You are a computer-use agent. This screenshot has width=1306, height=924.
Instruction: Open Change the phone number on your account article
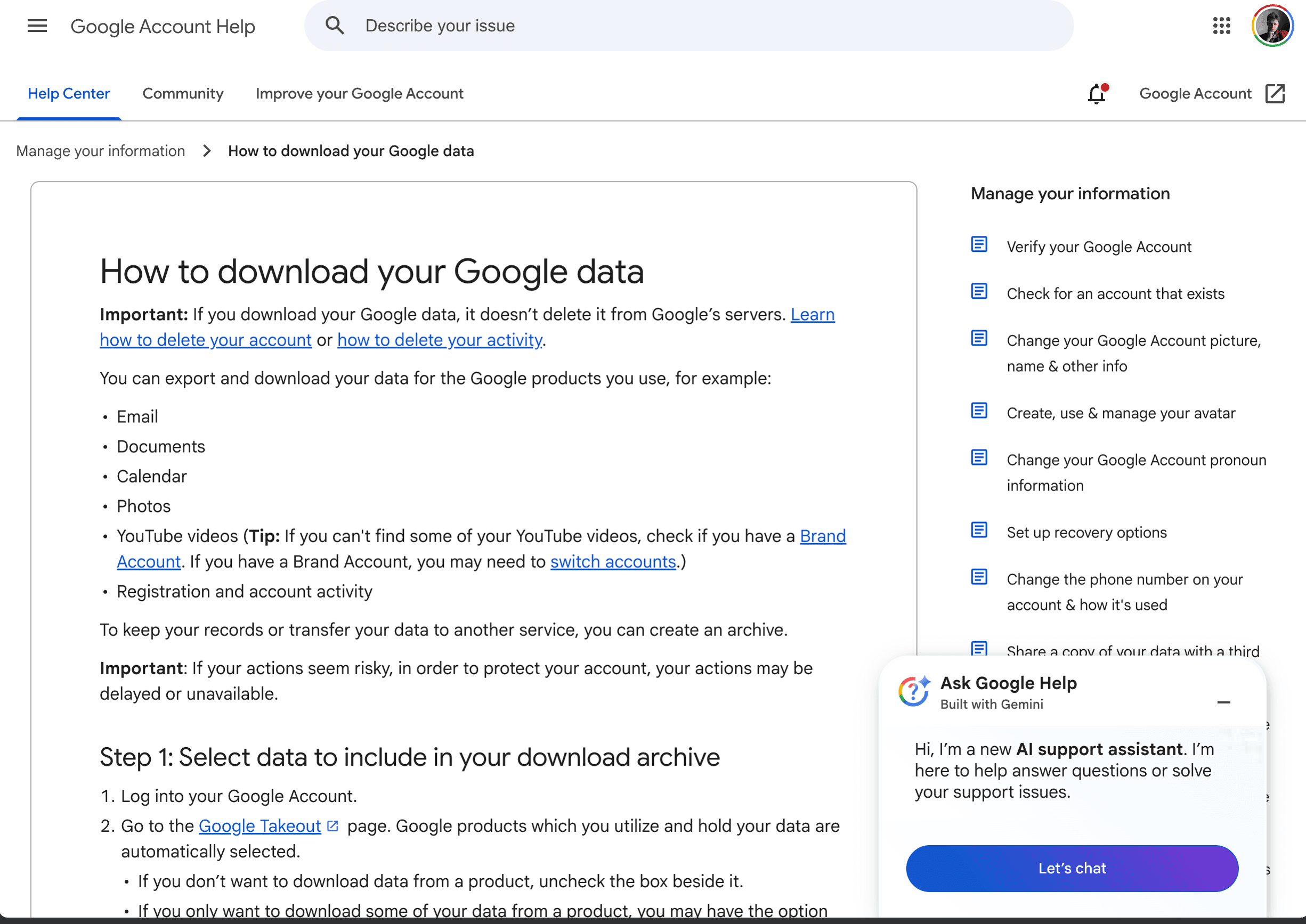[x=1124, y=592]
